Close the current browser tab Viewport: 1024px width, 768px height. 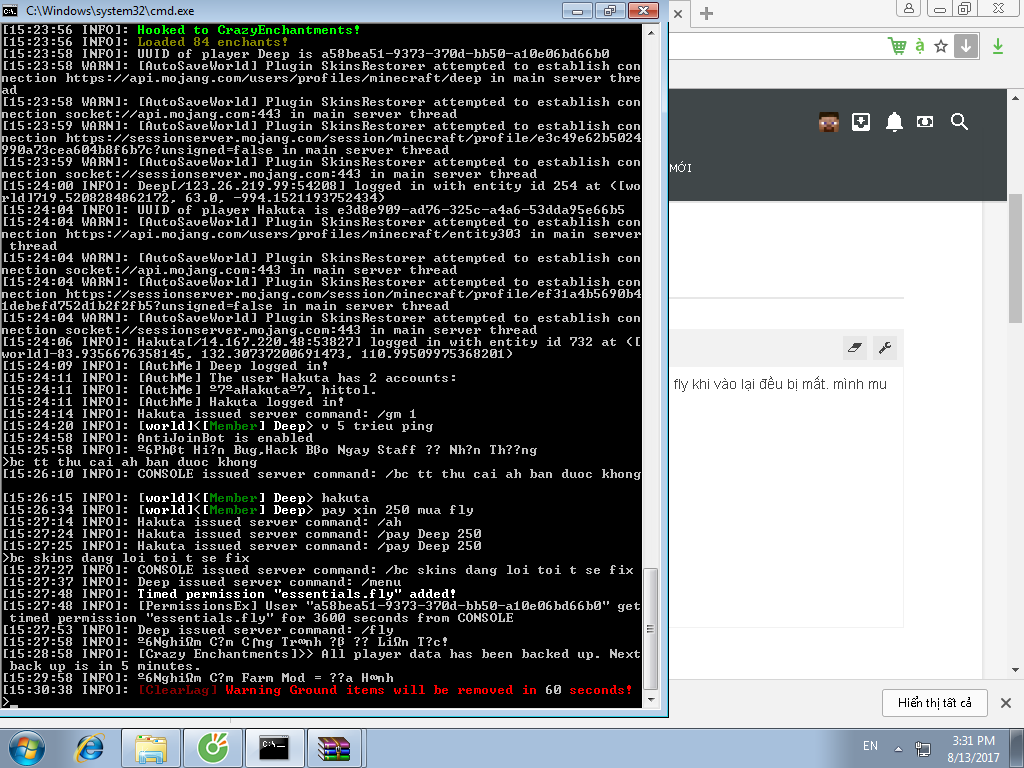678,14
